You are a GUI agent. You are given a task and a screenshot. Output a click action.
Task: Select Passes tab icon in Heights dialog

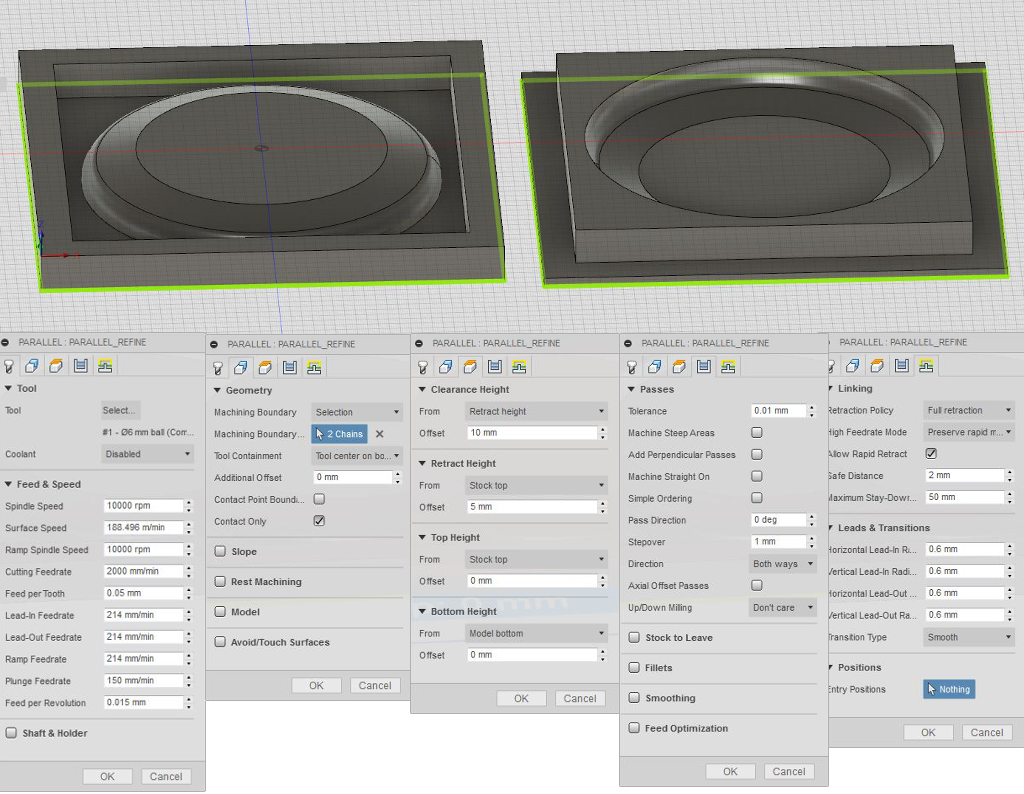[x=494, y=367]
